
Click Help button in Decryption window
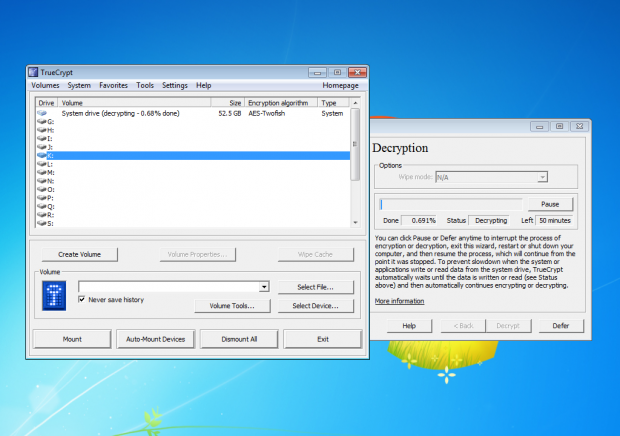tap(409, 326)
